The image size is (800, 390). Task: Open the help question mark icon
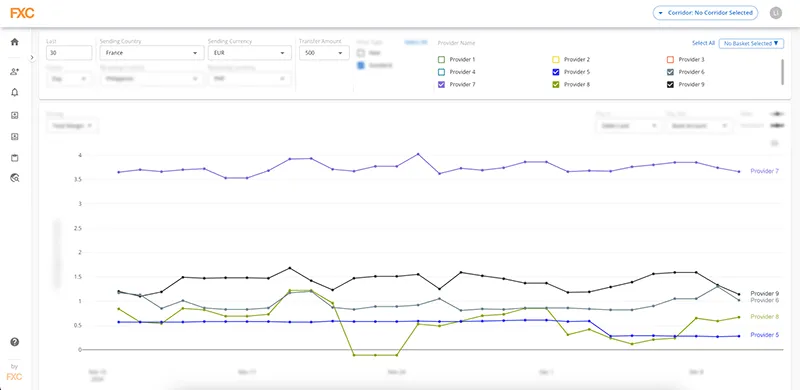(14, 342)
